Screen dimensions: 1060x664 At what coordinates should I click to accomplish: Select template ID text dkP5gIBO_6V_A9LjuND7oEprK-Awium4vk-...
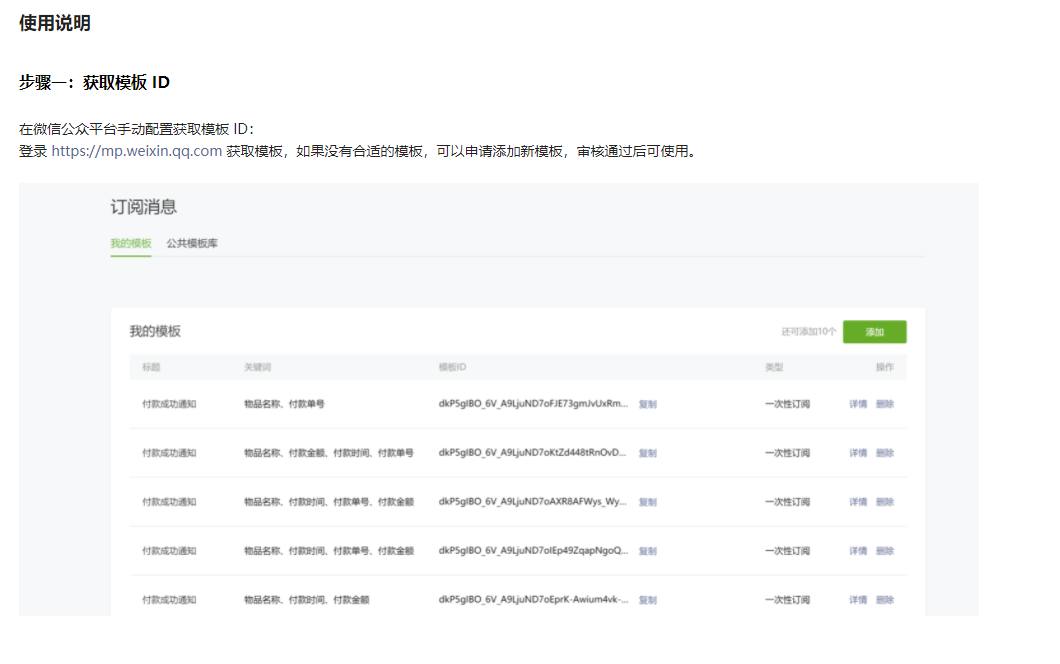(533, 599)
